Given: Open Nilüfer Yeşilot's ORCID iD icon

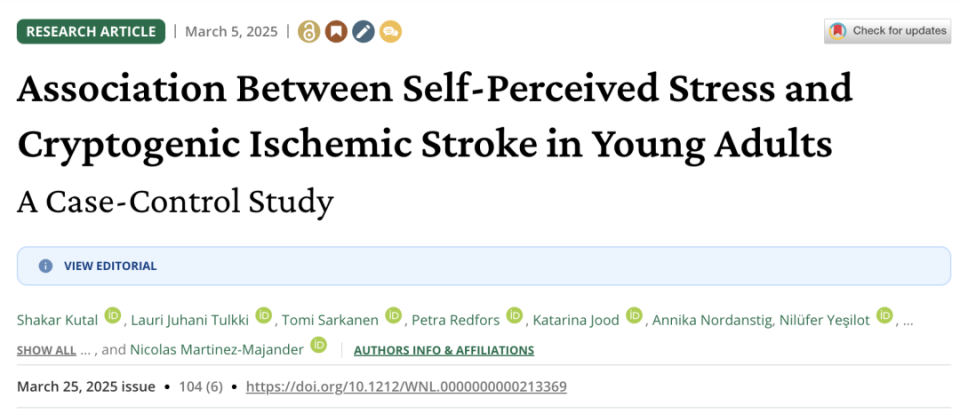Looking at the screenshot, I should pos(885,315).
